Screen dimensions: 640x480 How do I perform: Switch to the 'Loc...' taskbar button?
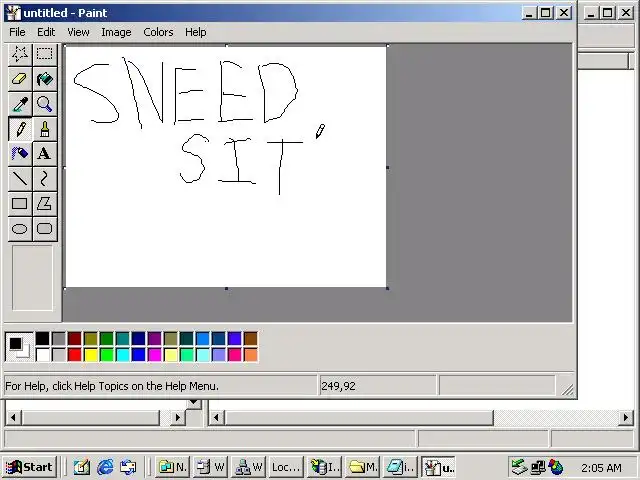(x=286, y=467)
